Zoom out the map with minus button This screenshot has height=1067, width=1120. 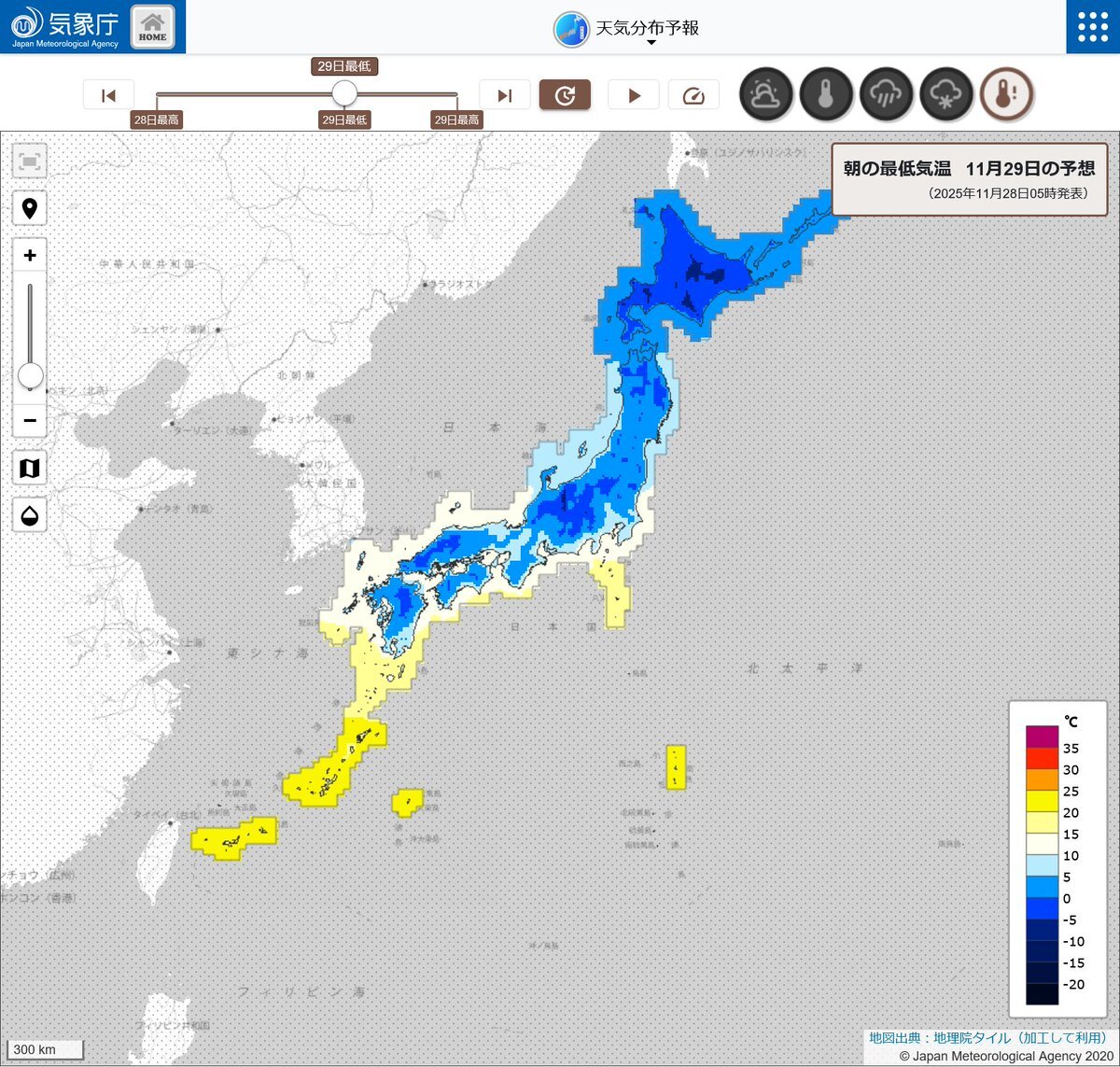click(30, 421)
